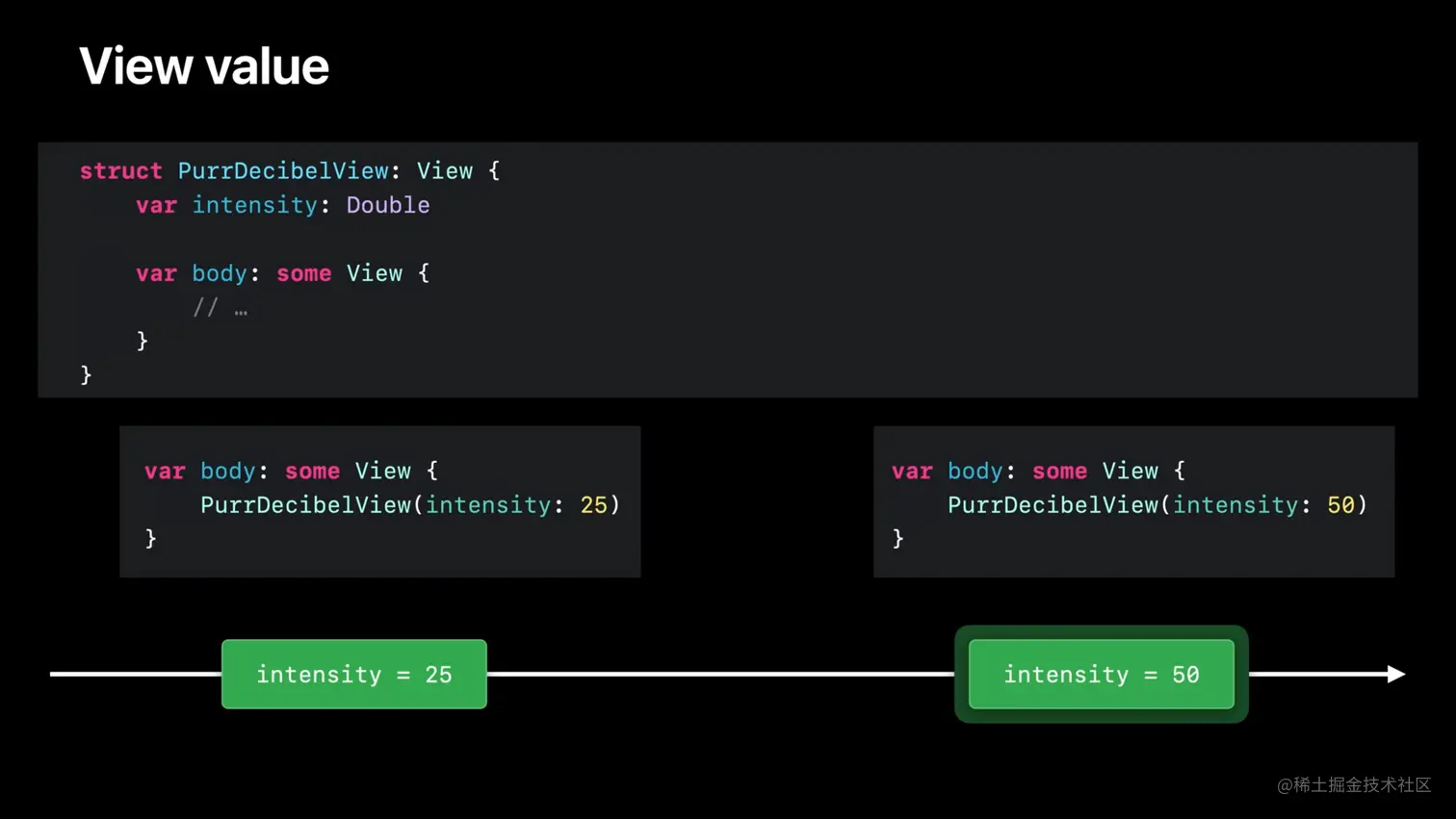Viewport: 1456px width, 819px height.
Task: Click "var body: some View {" in left lower snippet
Action: (x=291, y=471)
